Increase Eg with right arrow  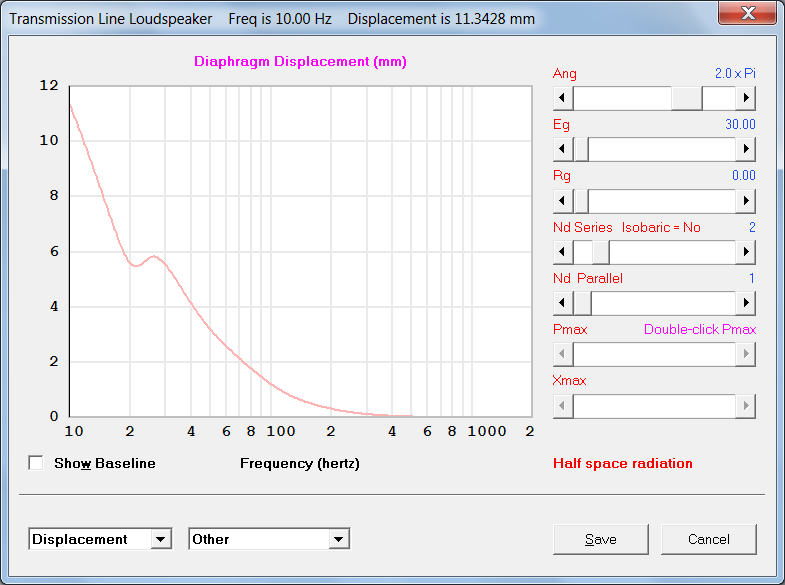745,149
